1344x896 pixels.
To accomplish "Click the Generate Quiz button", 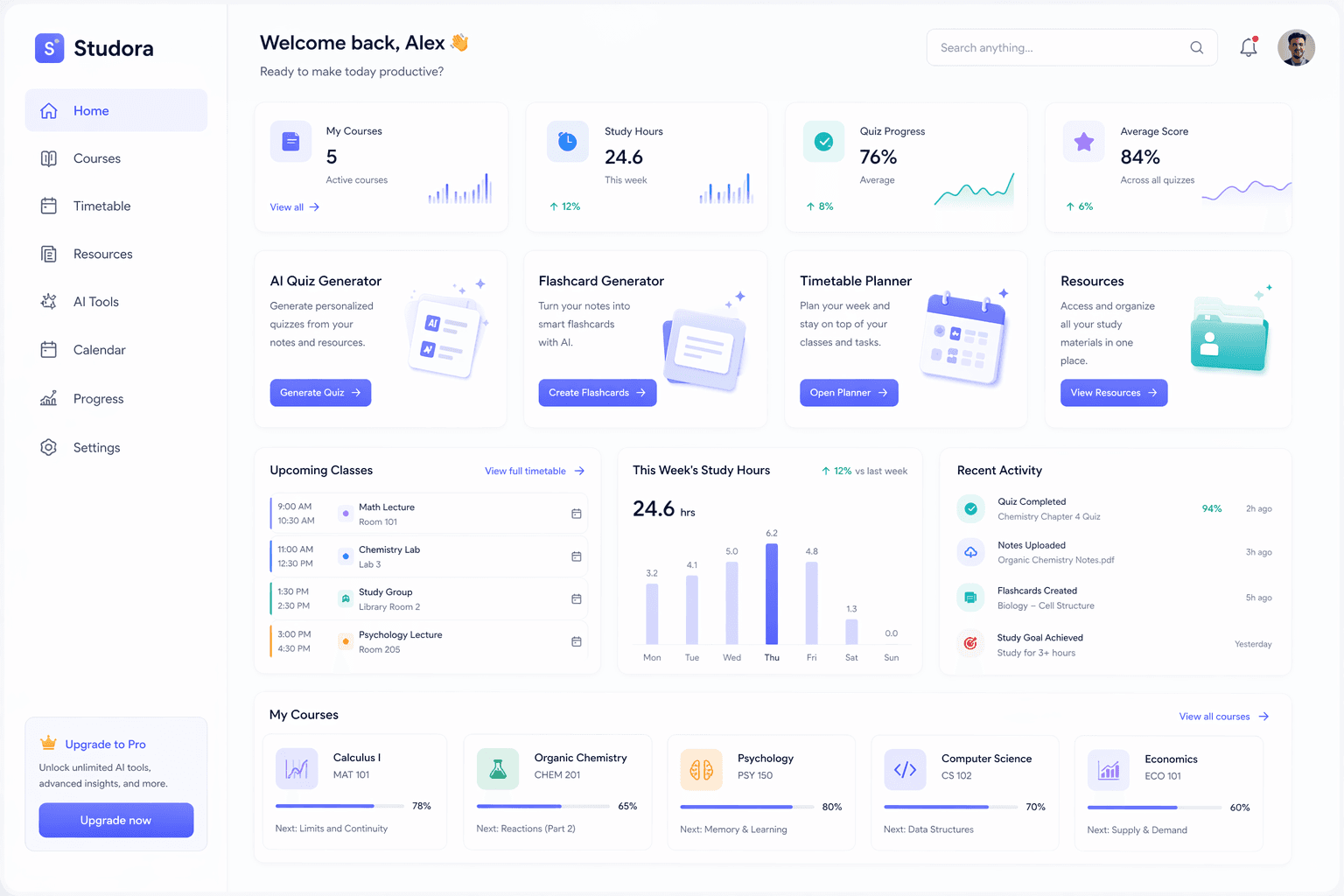I will (x=320, y=392).
